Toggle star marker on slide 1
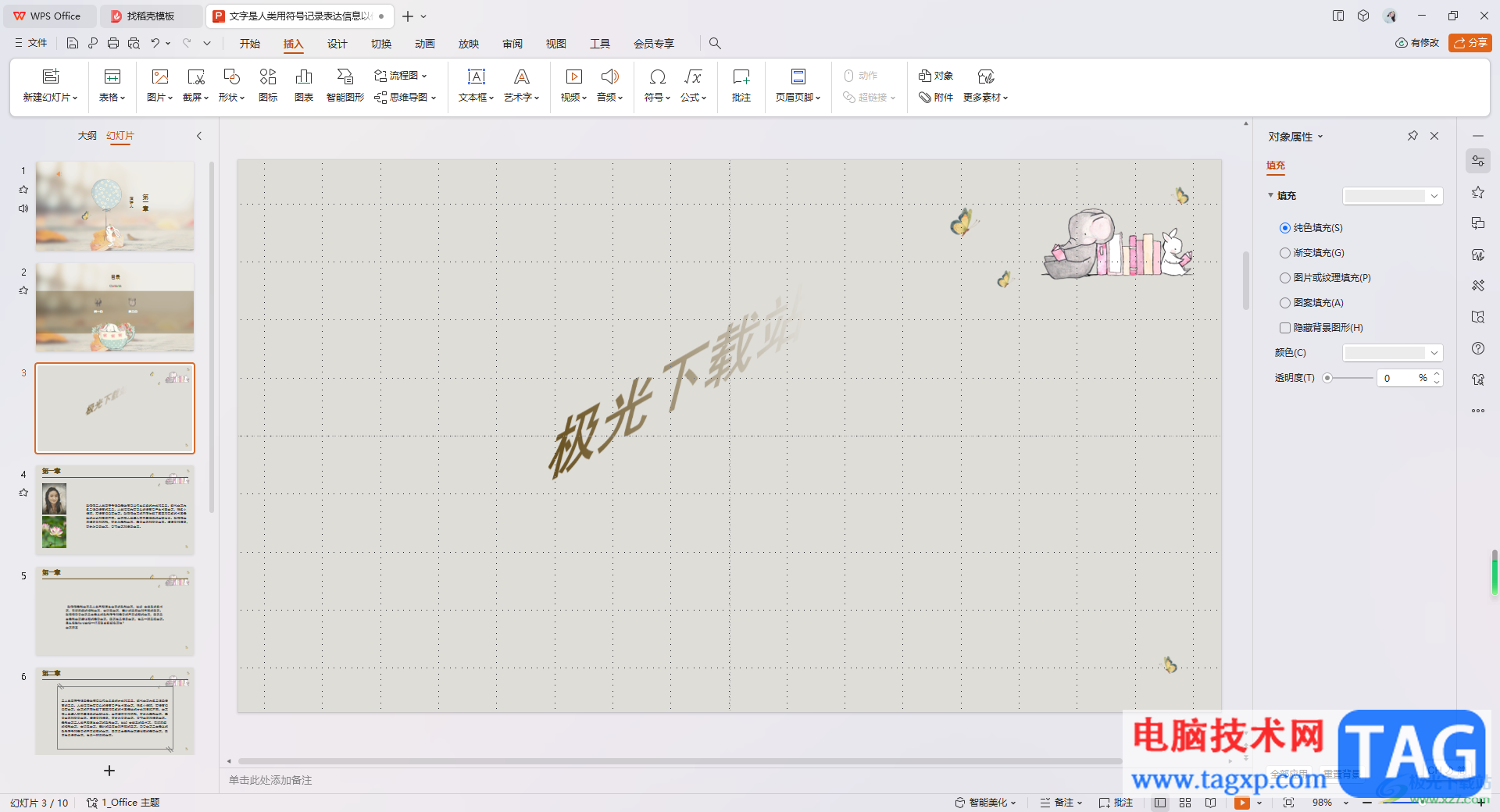Image resolution: width=1500 pixels, height=812 pixels. [23, 190]
